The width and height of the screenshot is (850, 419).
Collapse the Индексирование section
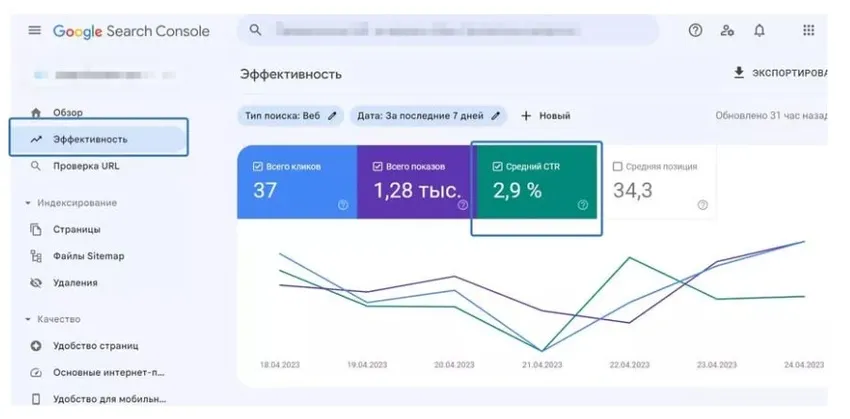coord(28,203)
